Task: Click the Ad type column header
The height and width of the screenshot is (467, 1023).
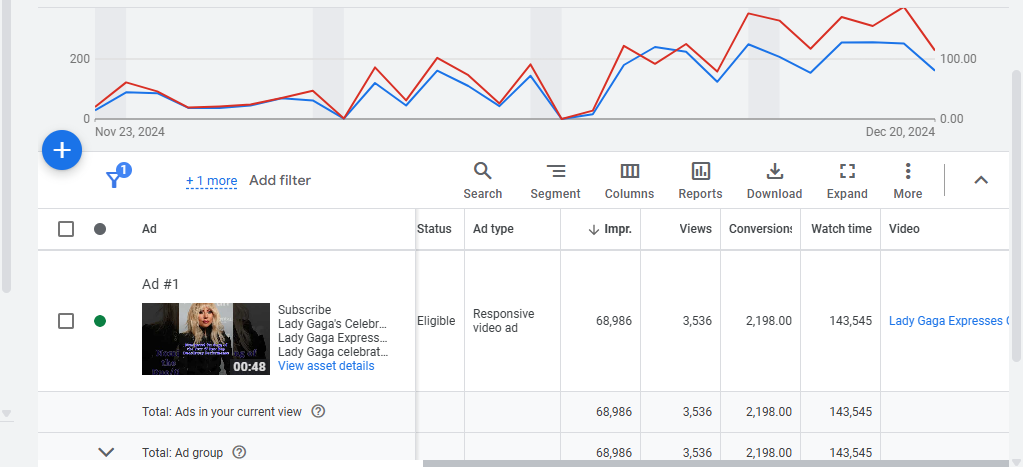Action: tap(493, 229)
